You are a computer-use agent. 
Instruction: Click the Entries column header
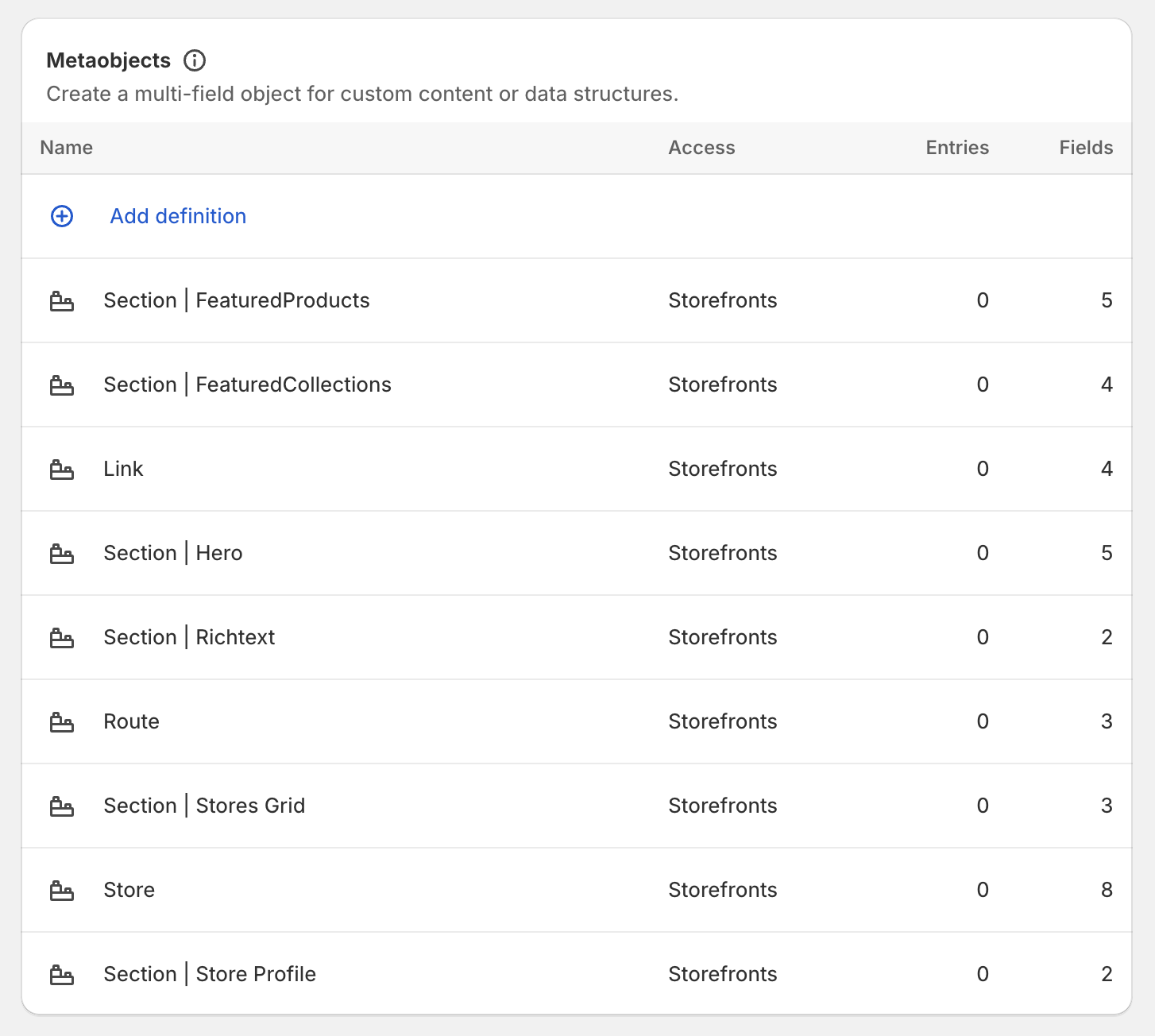pyautogui.click(x=956, y=148)
